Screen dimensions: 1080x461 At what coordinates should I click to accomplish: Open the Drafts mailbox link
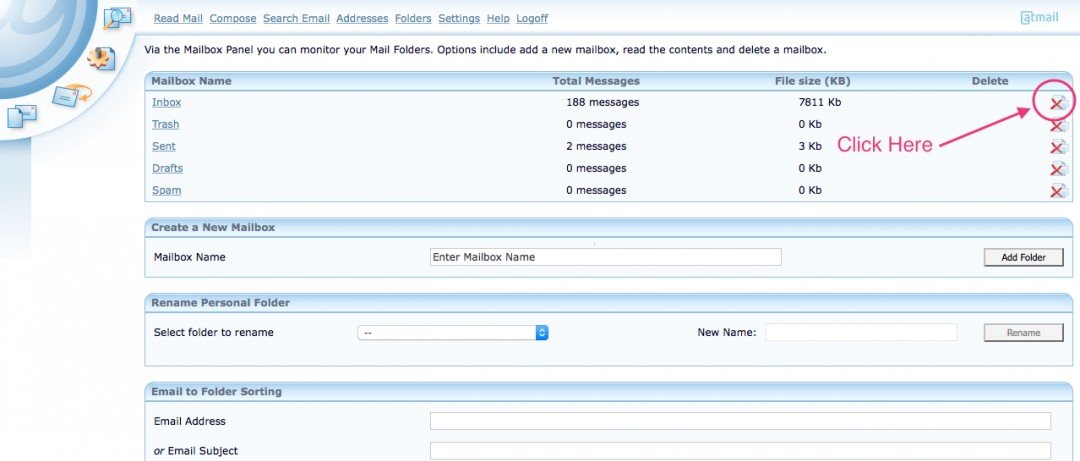coord(167,168)
